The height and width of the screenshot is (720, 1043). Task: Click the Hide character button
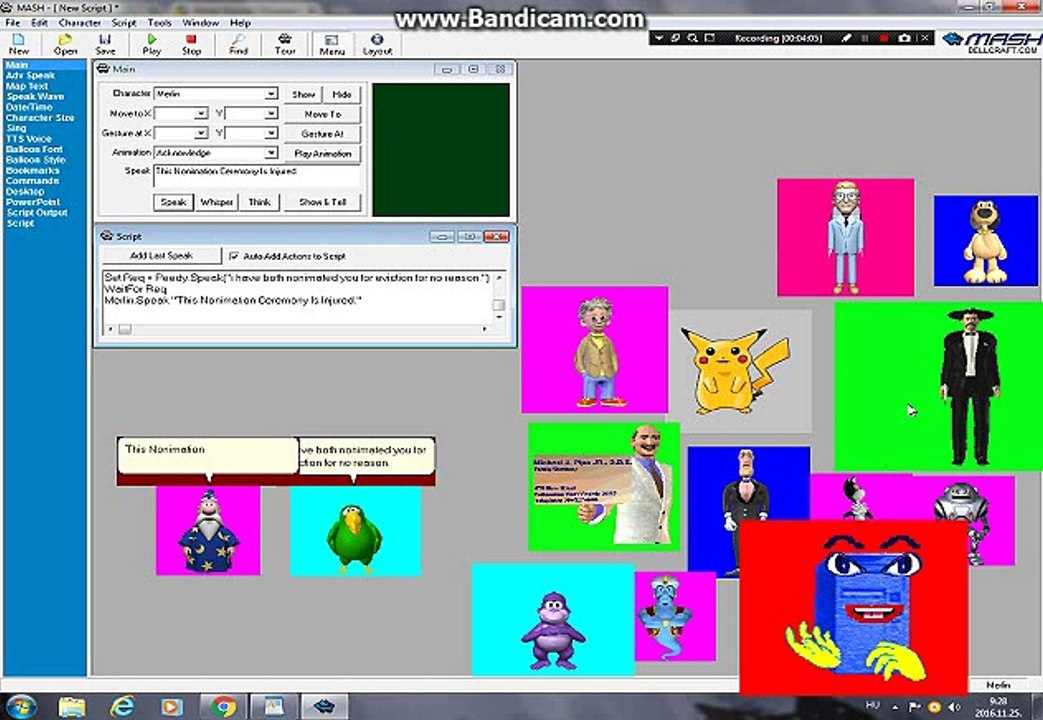pos(342,94)
